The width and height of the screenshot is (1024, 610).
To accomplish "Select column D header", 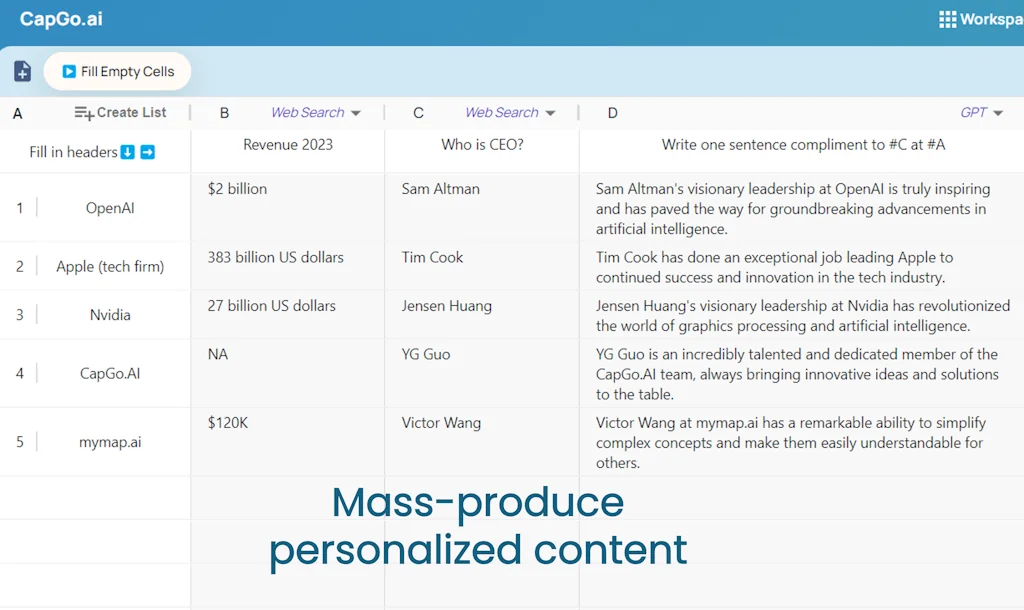I will point(612,113).
